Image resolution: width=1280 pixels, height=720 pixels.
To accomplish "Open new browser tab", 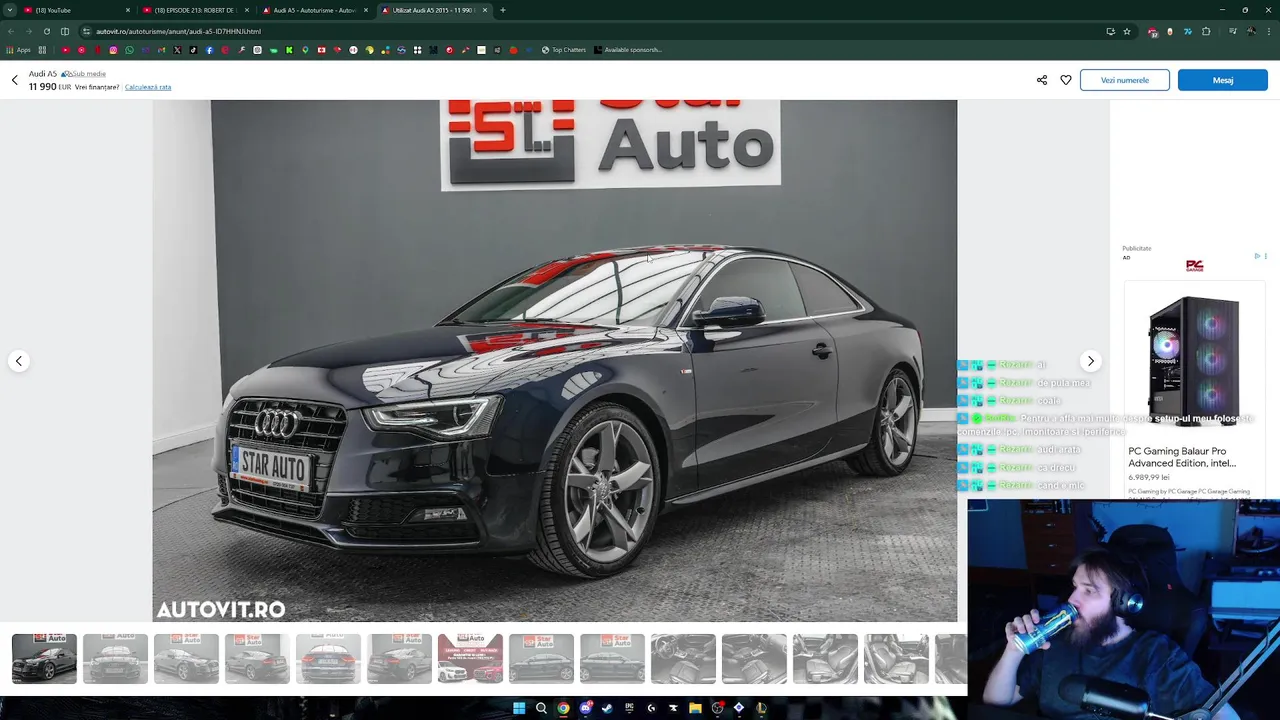I will (503, 10).
